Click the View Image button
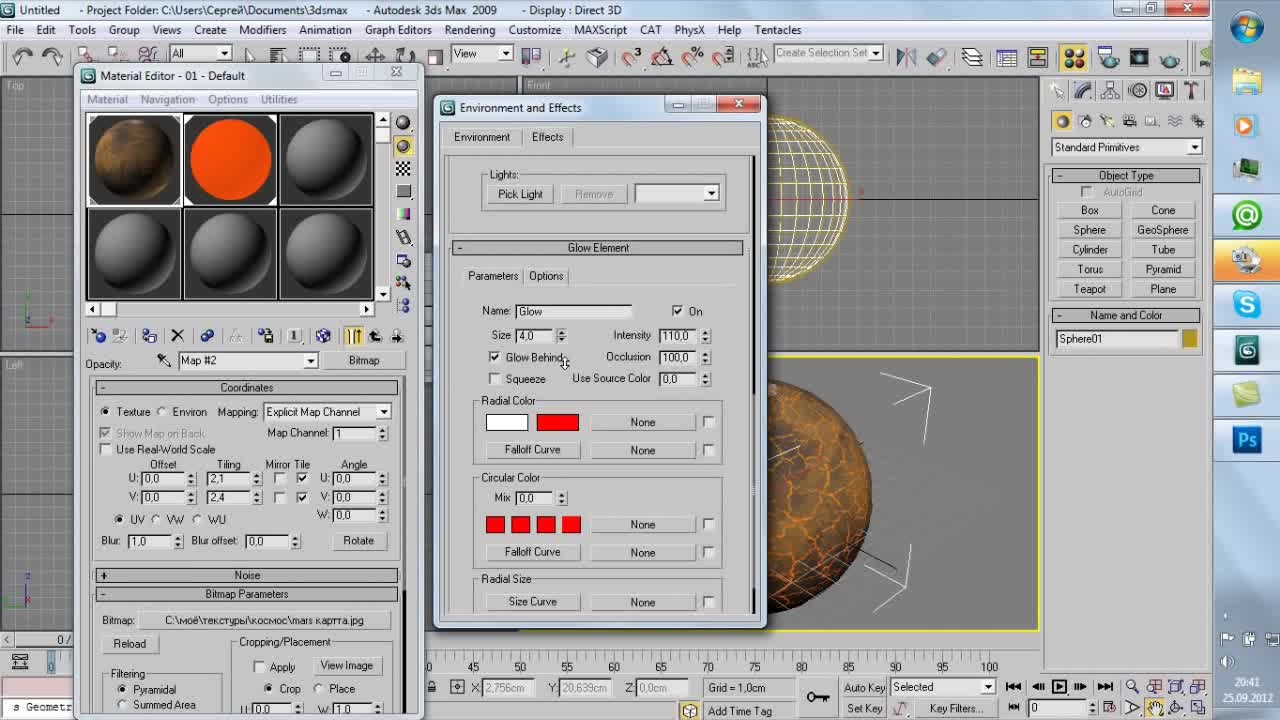This screenshot has width=1280, height=720. (346, 666)
